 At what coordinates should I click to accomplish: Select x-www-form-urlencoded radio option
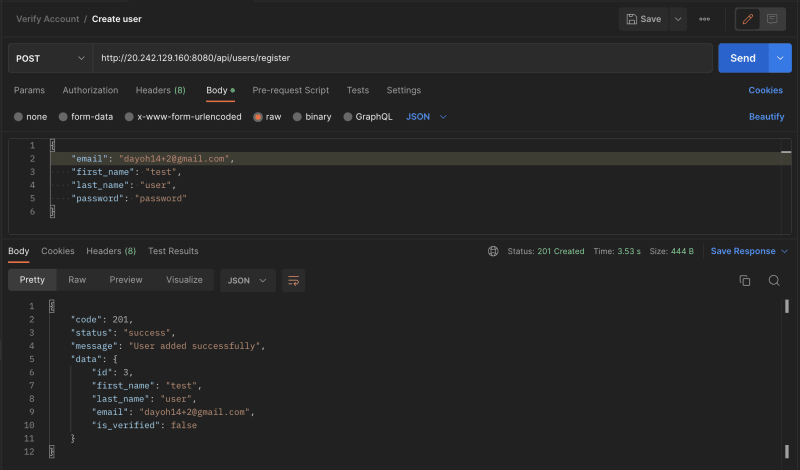click(x=129, y=117)
